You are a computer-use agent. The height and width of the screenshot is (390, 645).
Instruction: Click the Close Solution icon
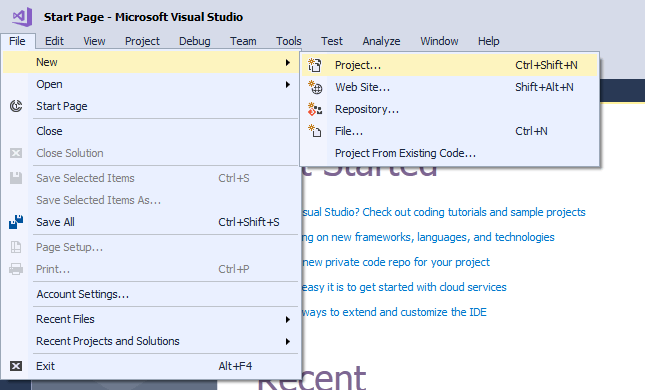tap(16, 153)
